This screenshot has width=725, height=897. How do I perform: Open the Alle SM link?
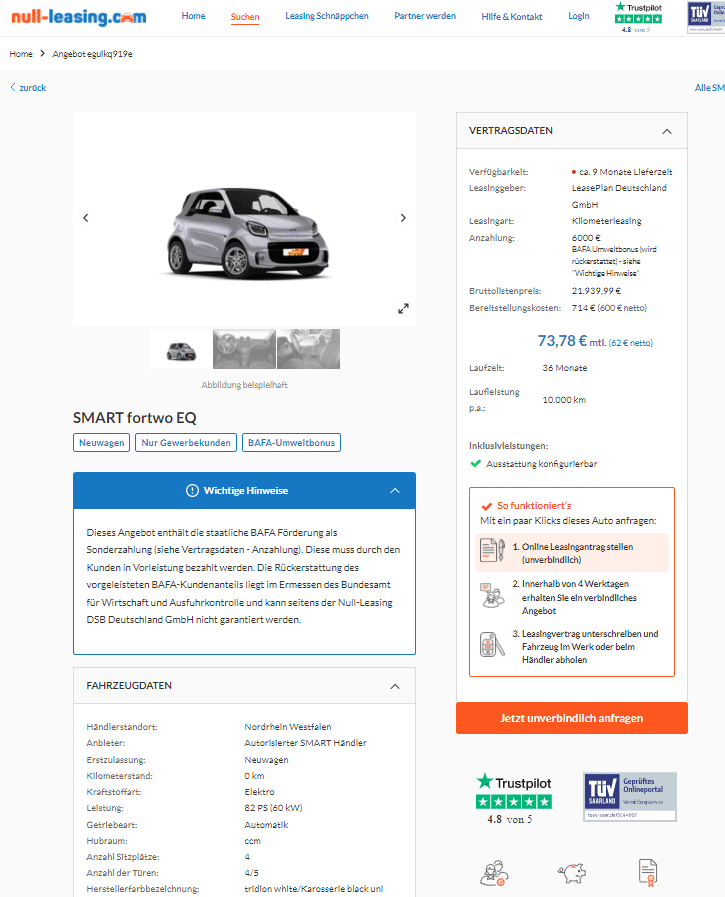click(x=710, y=88)
